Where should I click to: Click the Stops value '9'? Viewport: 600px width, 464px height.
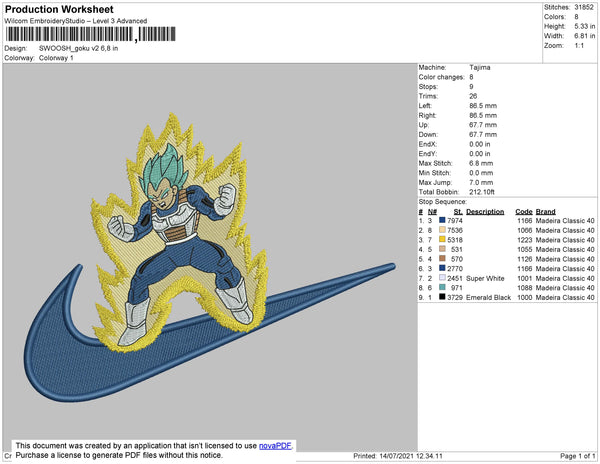471,86
